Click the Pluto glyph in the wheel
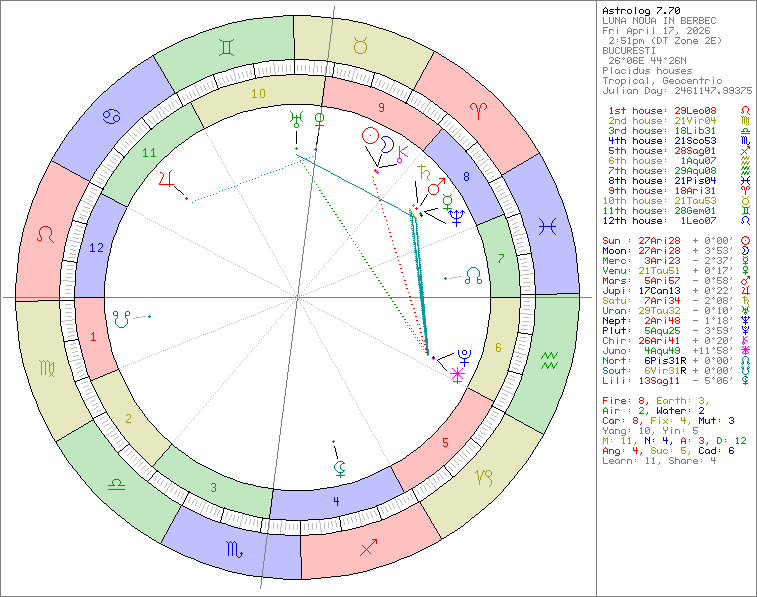Screen dimensions: 757x597 [464, 353]
